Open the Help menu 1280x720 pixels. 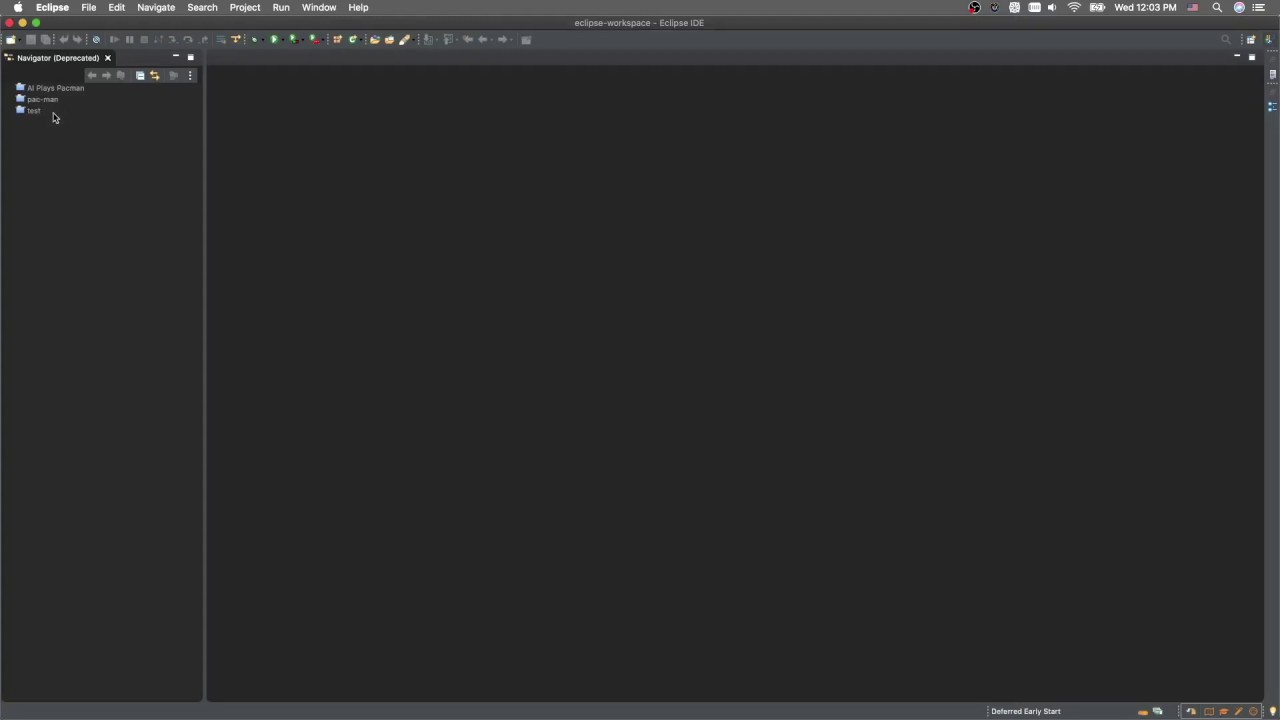[x=358, y=7]
